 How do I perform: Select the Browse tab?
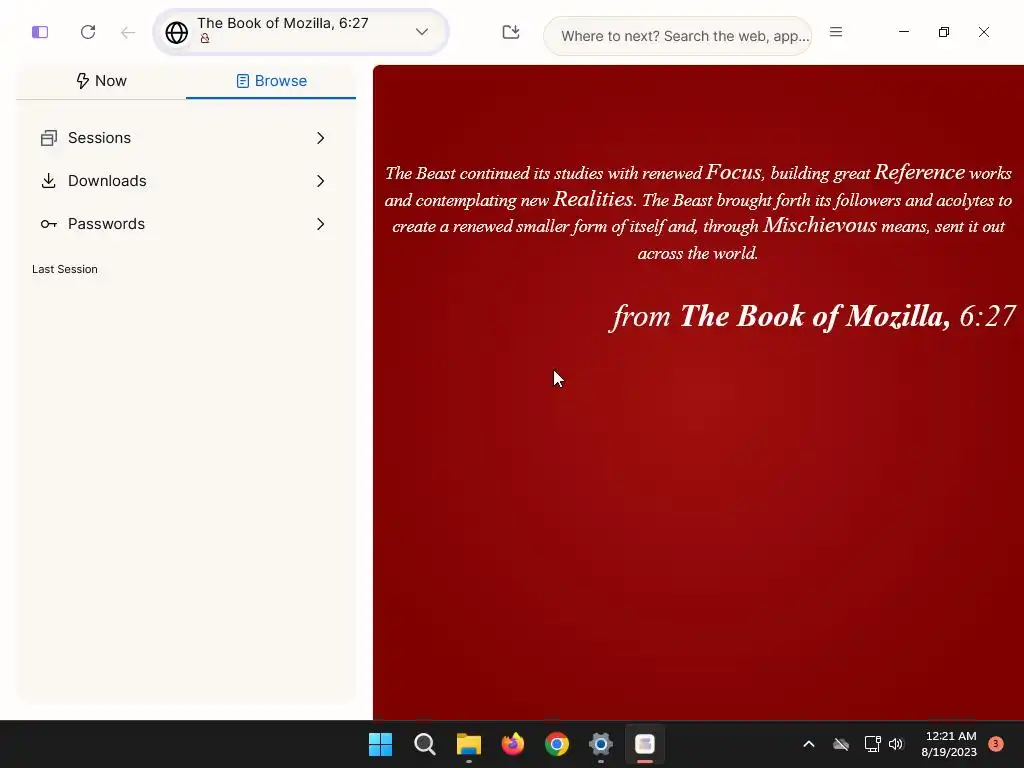[271, 81]
